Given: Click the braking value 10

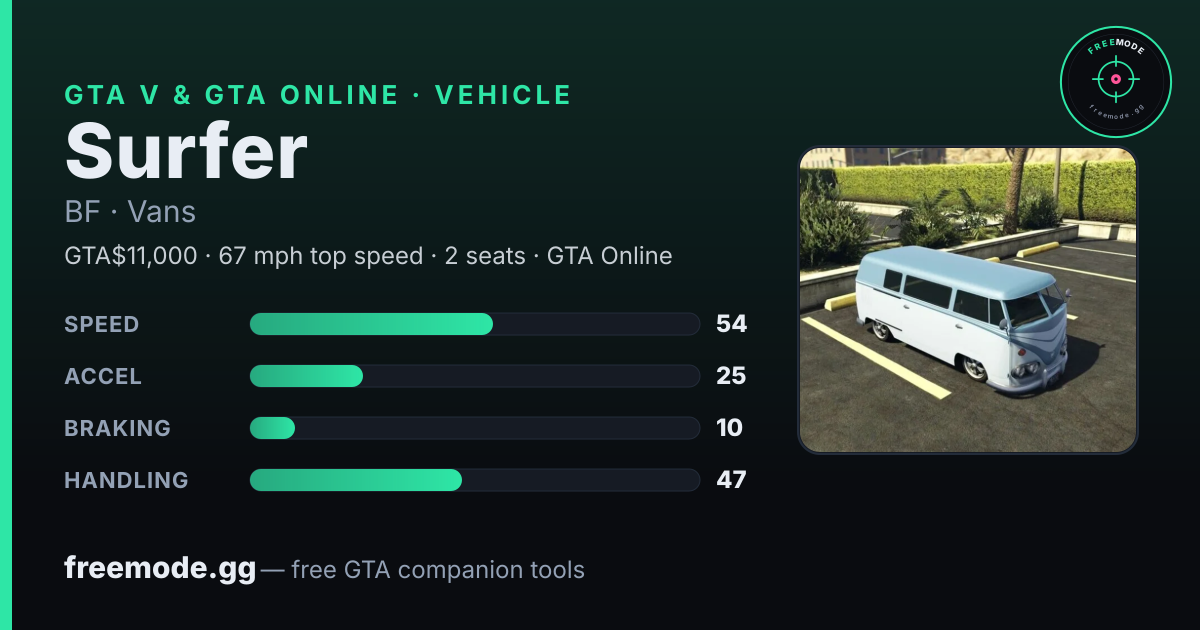Looking at the screenshot, I should click(730, 428).
